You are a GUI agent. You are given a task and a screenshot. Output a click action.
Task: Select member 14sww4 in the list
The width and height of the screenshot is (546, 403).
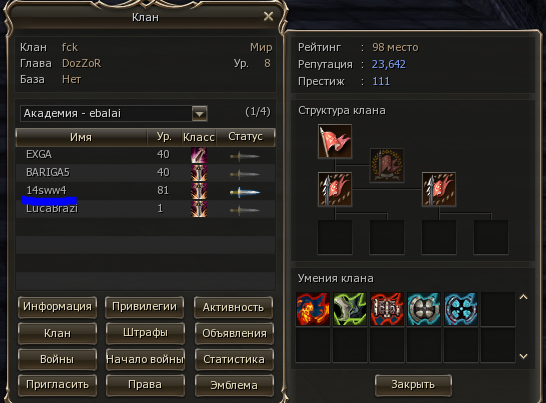tap(146, 191)
